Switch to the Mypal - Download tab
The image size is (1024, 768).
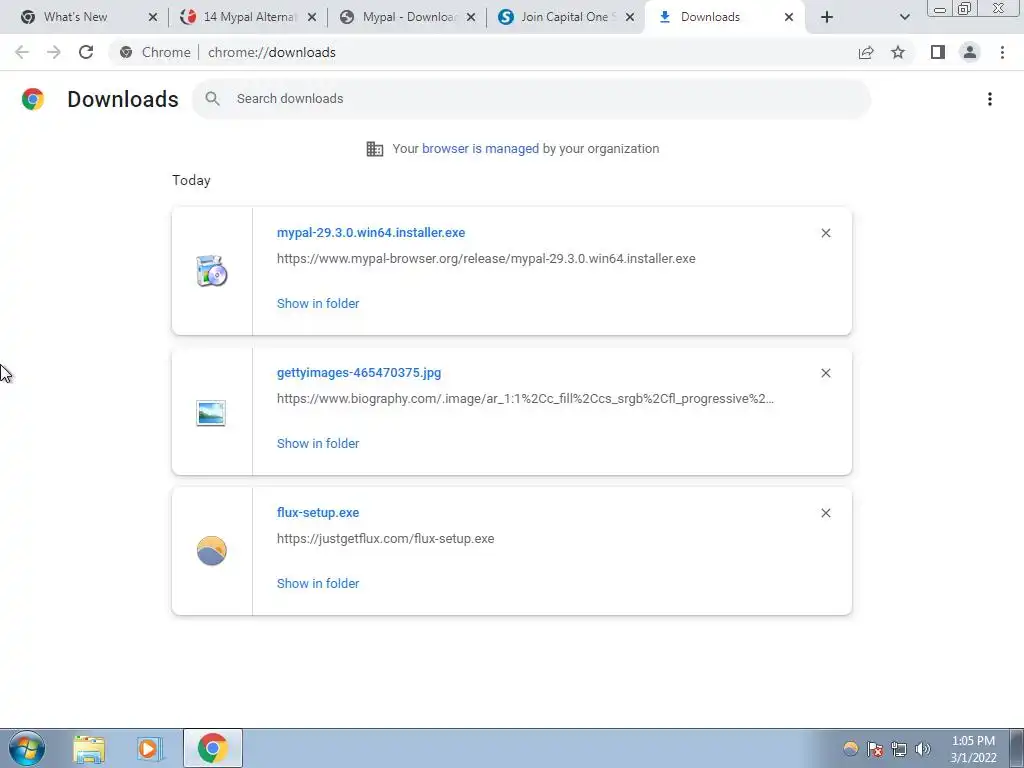tap(408, 17)
